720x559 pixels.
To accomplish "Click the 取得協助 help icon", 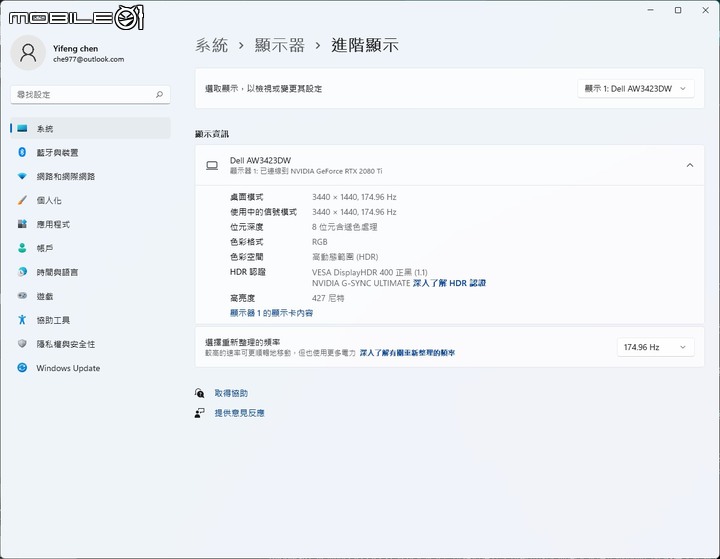I will [x=199, y=393].
